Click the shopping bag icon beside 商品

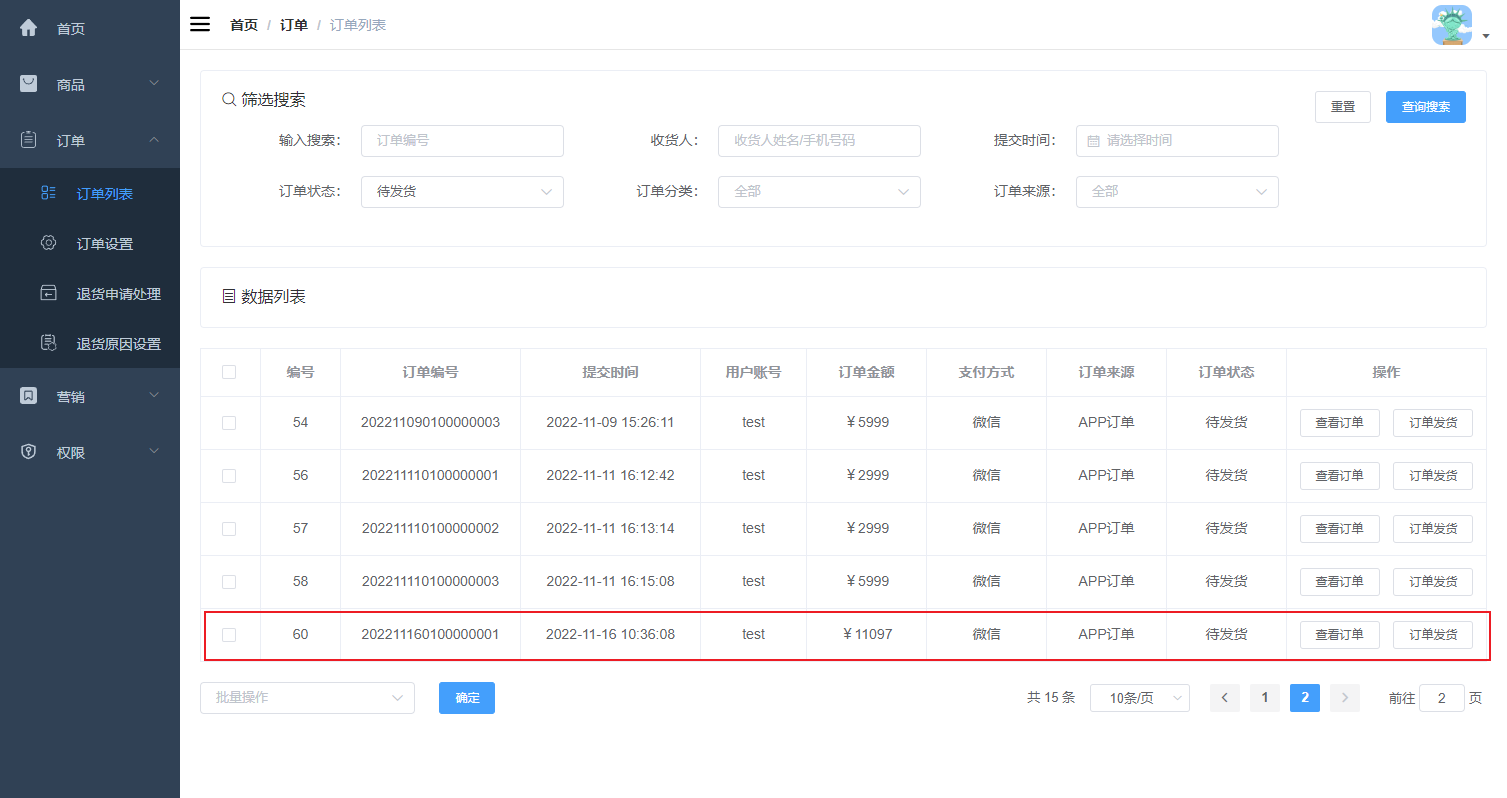pos(29,84)
